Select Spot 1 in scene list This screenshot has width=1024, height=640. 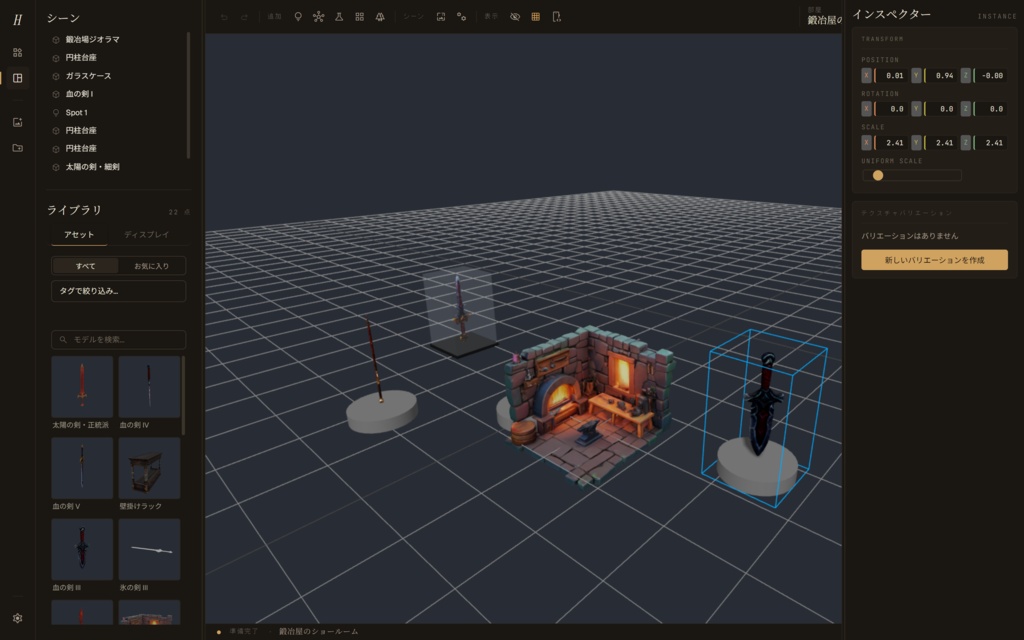coord(76,112)
